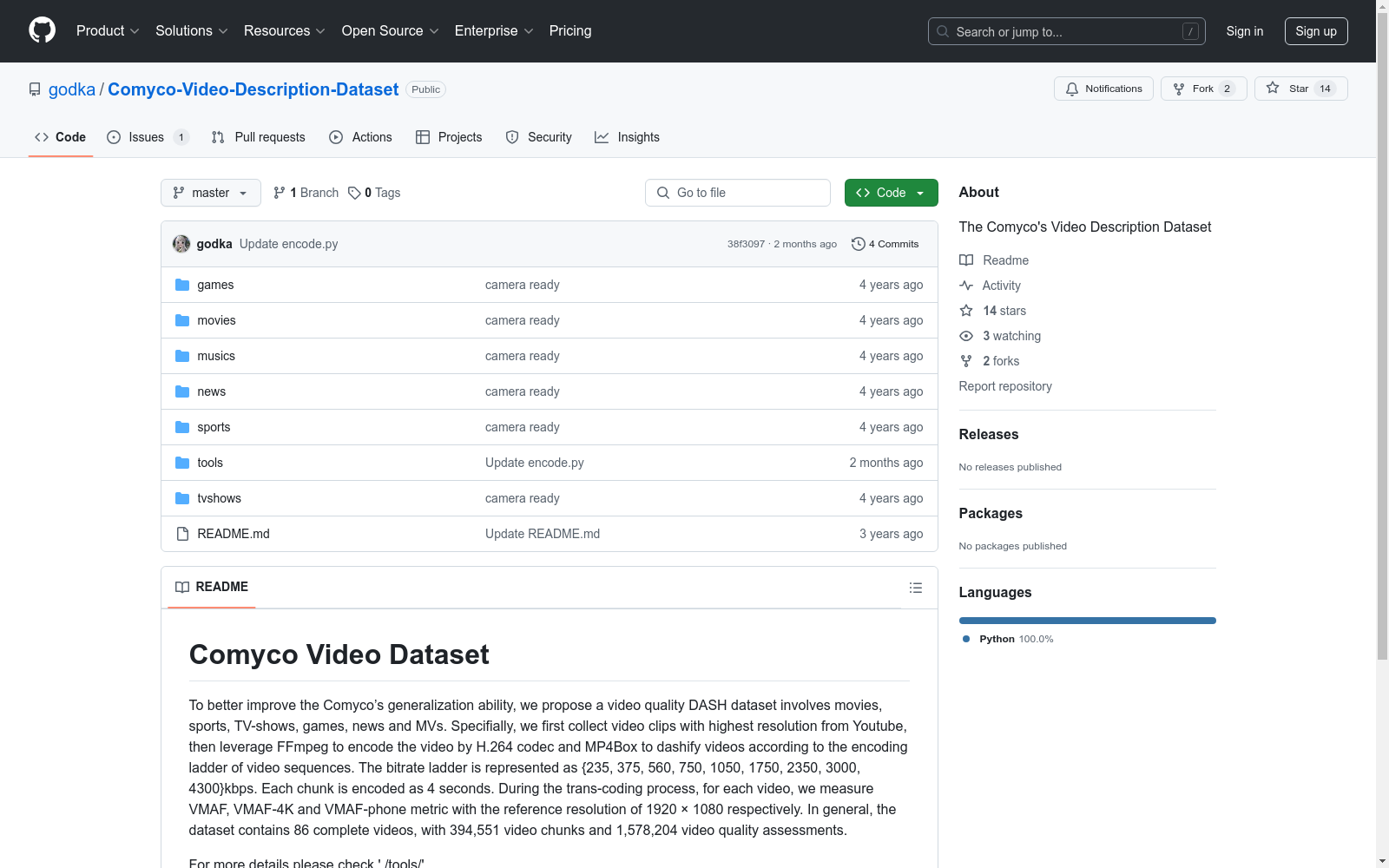
Task: Open Comyco-Video-Description-Dataset repository link
Action: pos(253,89)
